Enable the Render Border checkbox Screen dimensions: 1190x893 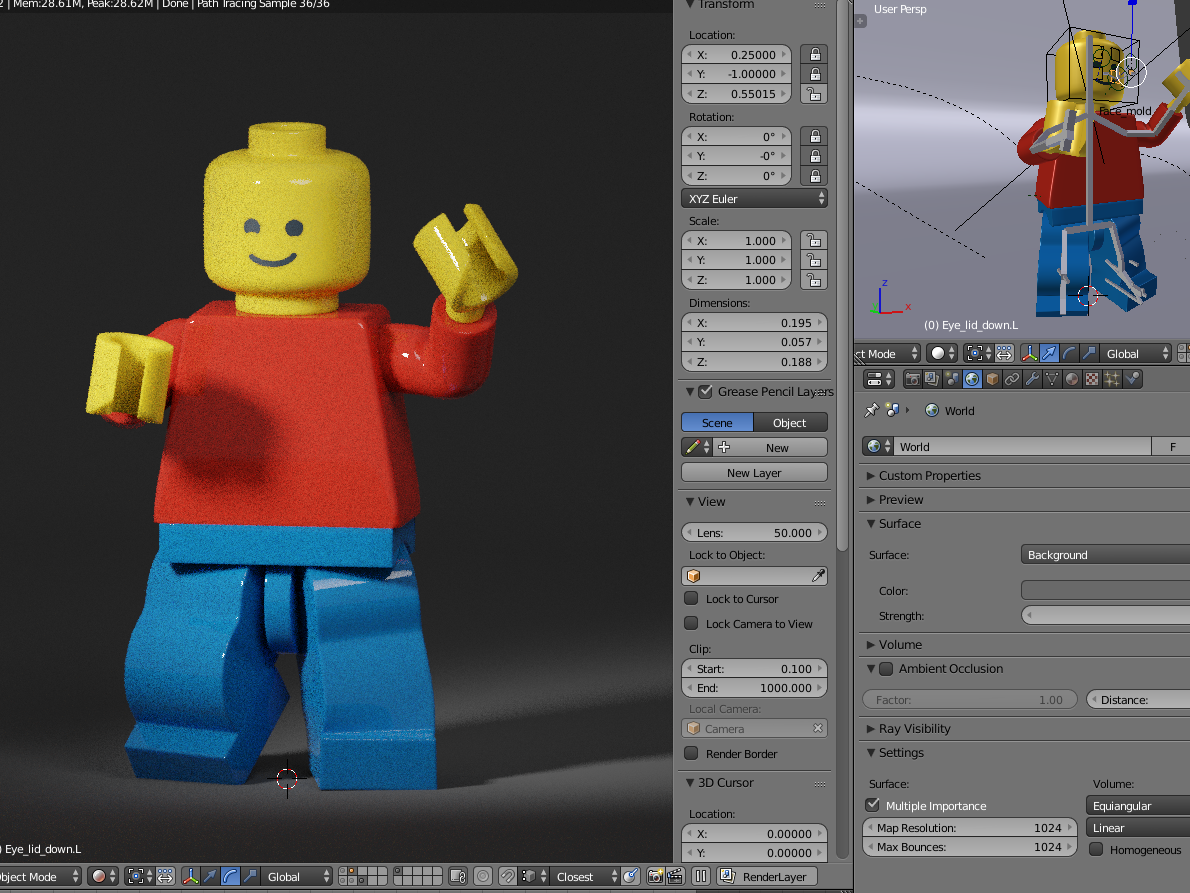(691, 753)
